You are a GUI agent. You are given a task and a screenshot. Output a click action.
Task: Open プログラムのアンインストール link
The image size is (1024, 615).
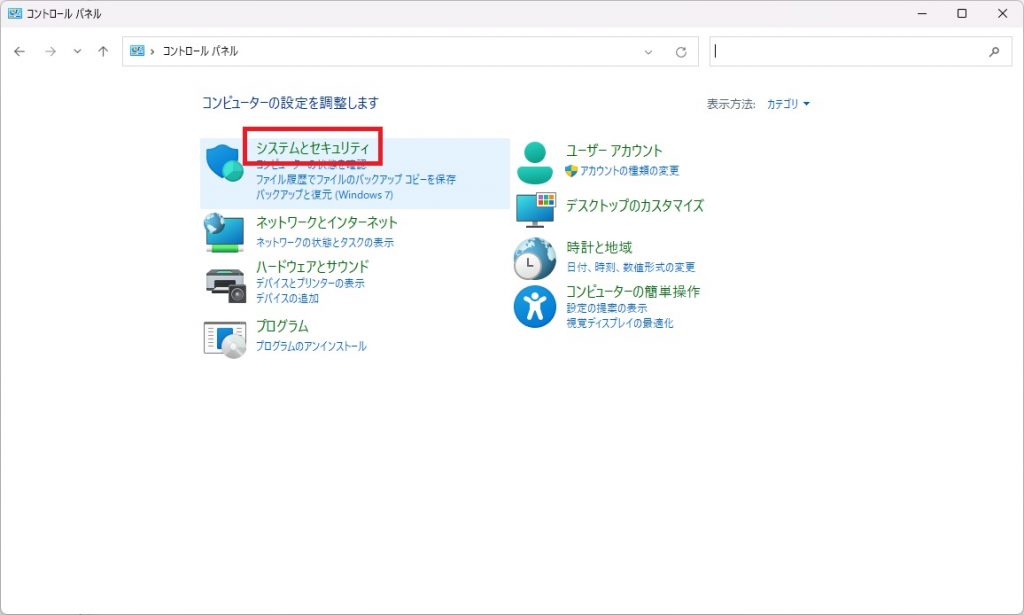click(311, 346)
